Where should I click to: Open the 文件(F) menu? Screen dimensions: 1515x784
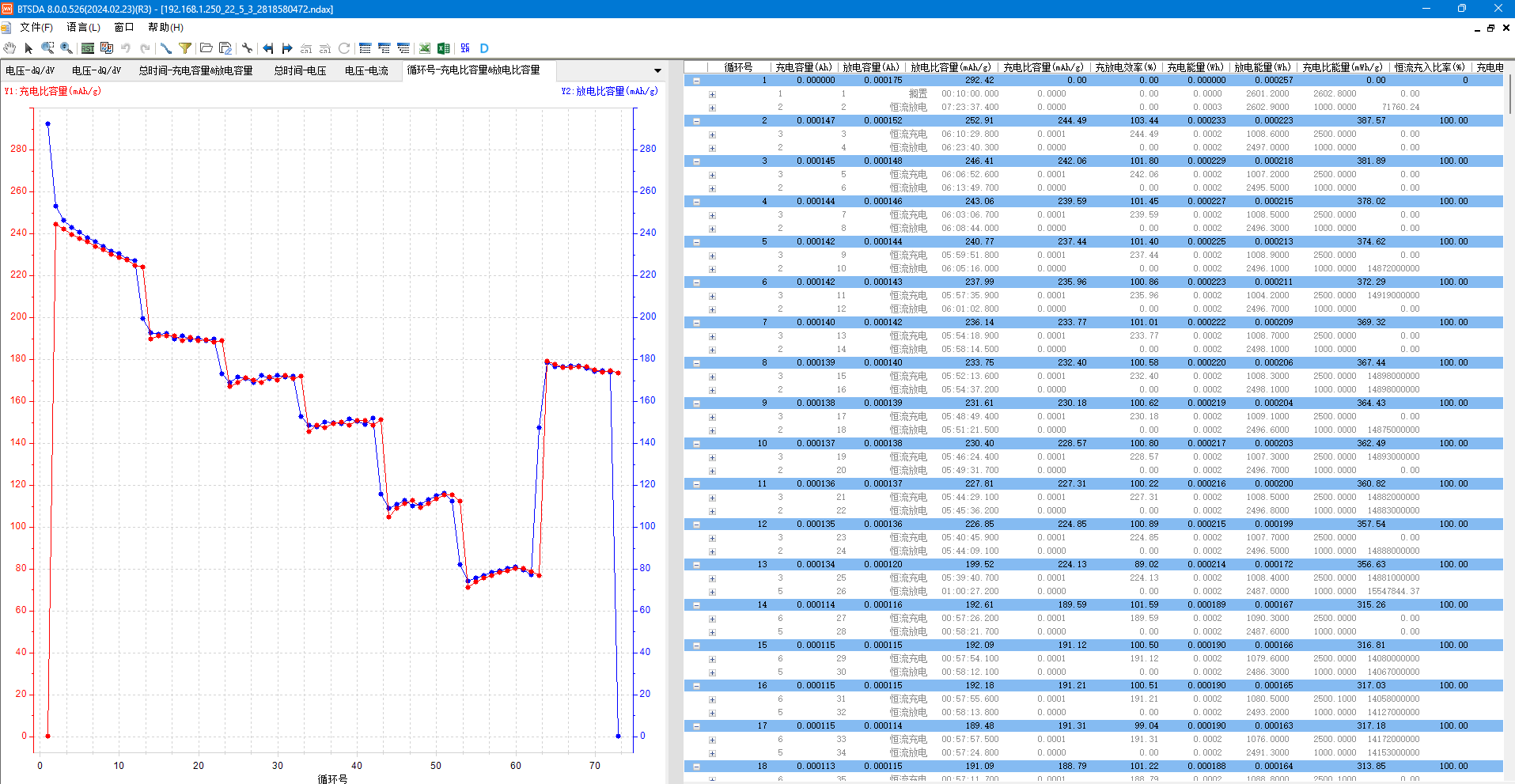(36, 28)
